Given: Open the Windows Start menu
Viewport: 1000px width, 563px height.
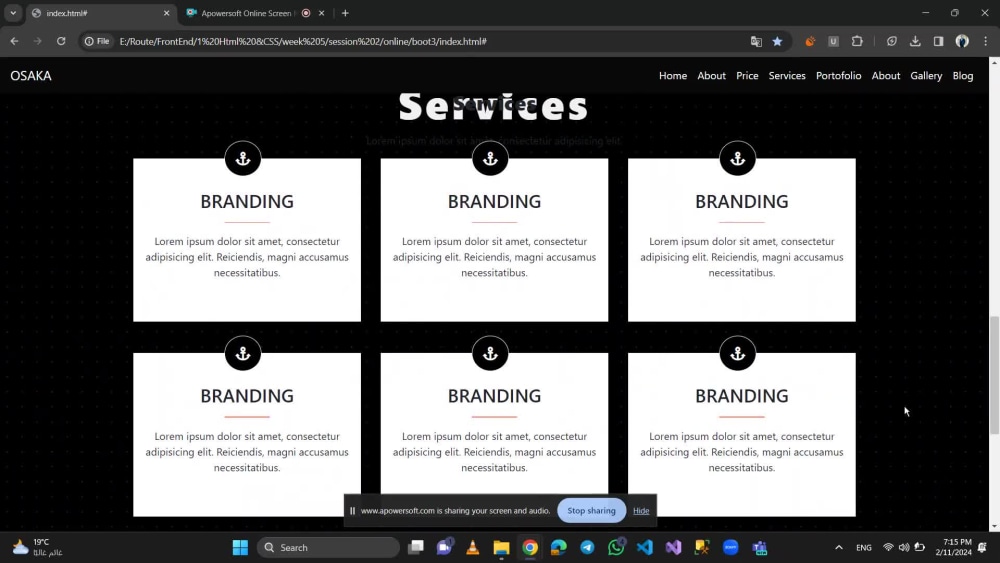Looking at the screenshot, I should [x=240, y=547].
